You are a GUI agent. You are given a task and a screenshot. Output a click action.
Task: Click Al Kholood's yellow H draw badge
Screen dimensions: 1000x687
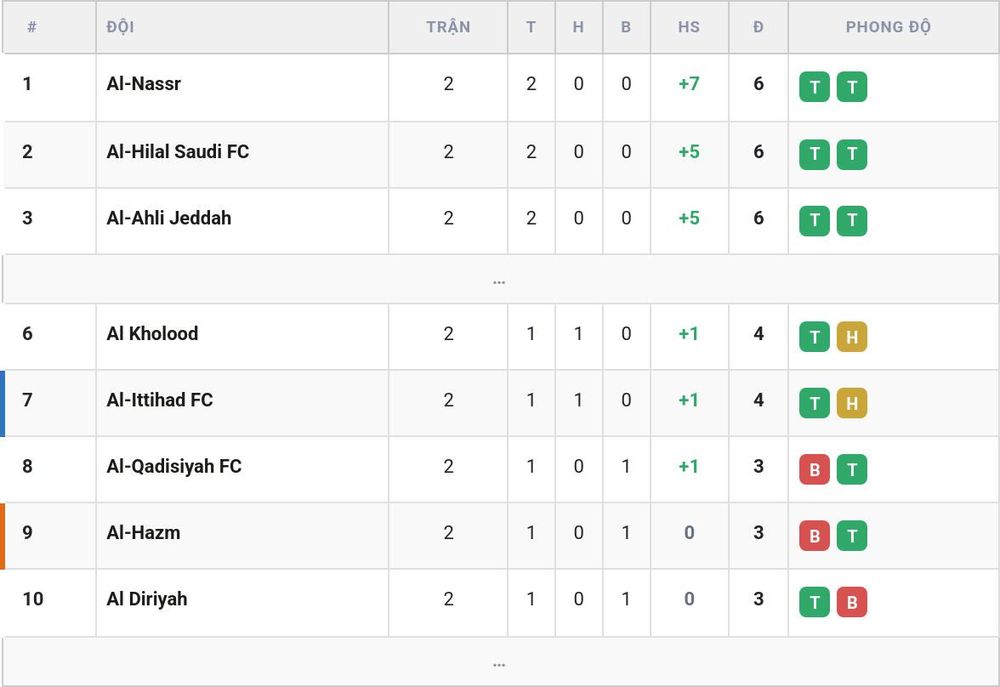(x=851, y=337)
